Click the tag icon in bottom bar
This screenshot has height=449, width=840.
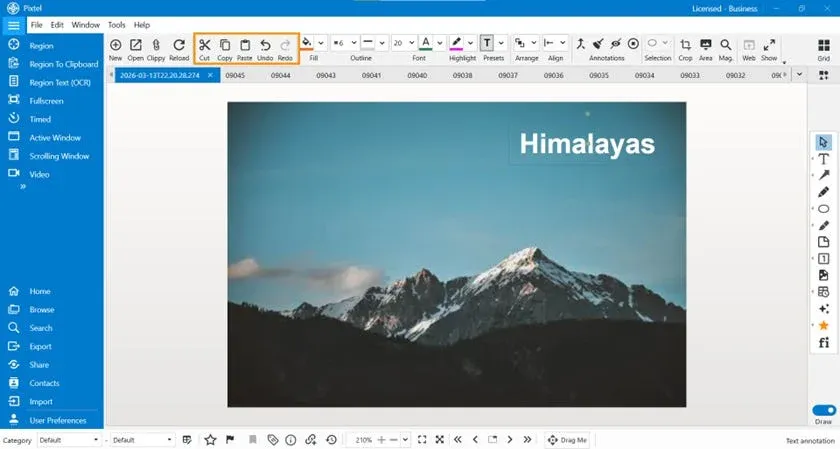273,440
